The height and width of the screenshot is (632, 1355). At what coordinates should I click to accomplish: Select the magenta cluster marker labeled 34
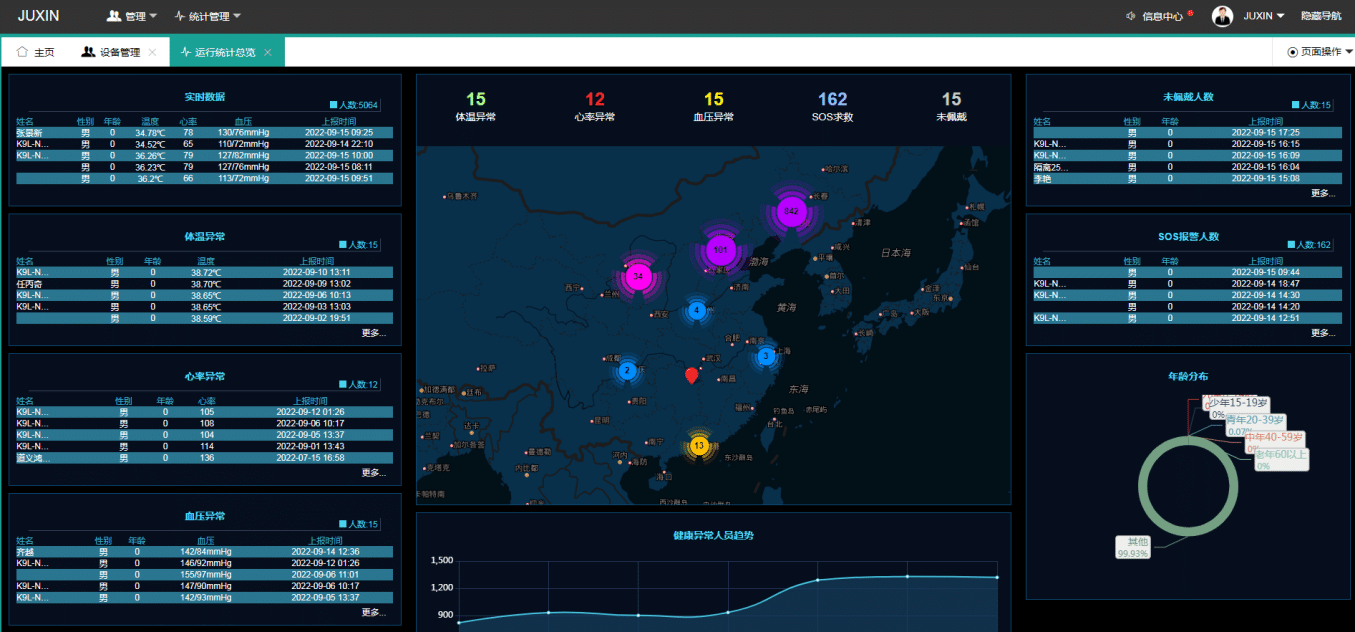638,276
